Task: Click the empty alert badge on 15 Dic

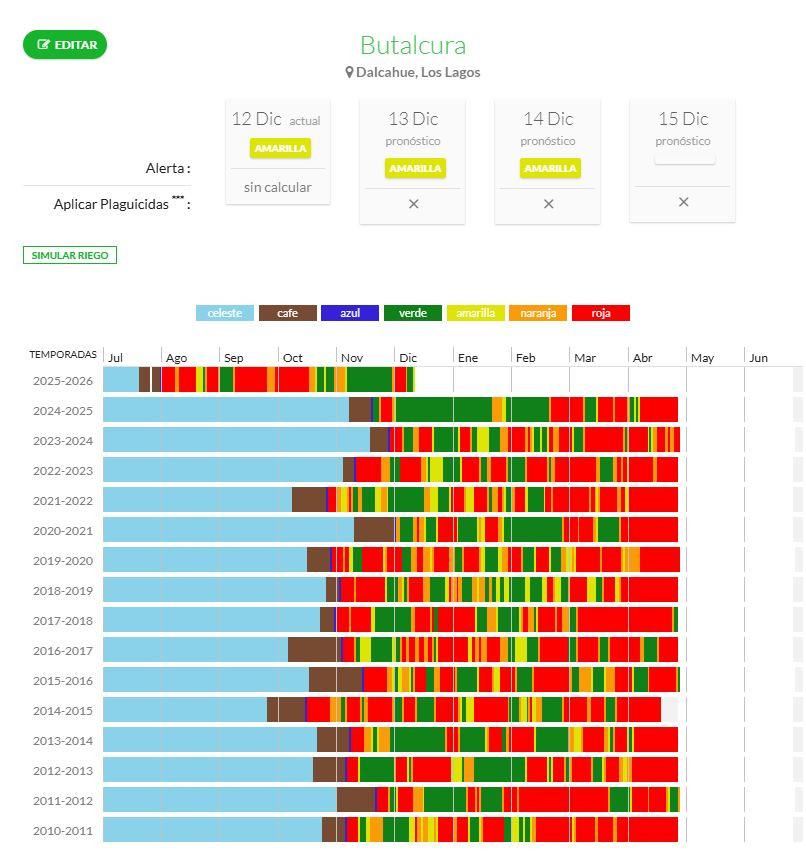Action: (x=685, y=157)
